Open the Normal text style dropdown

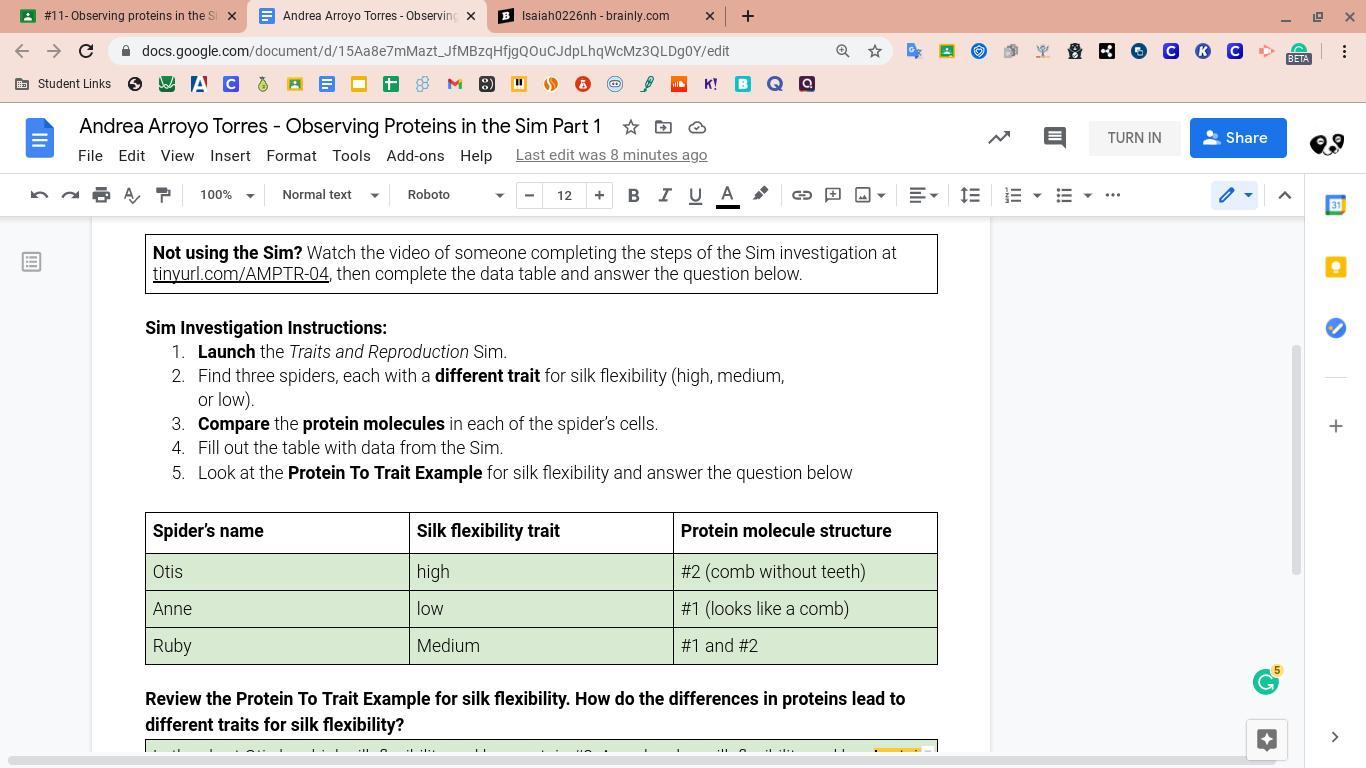click(330, 195)
